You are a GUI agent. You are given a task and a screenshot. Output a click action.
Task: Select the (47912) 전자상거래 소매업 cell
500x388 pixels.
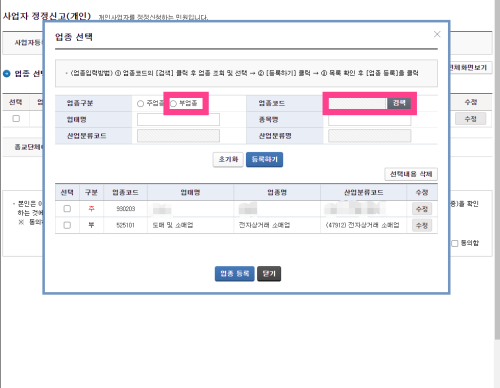click(362, 225)
